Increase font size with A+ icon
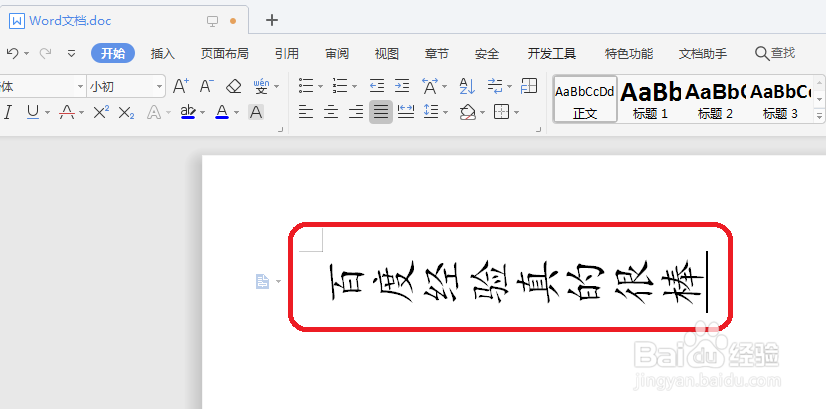The height and width of the screenshot is (409, 826). pos(181,86)
